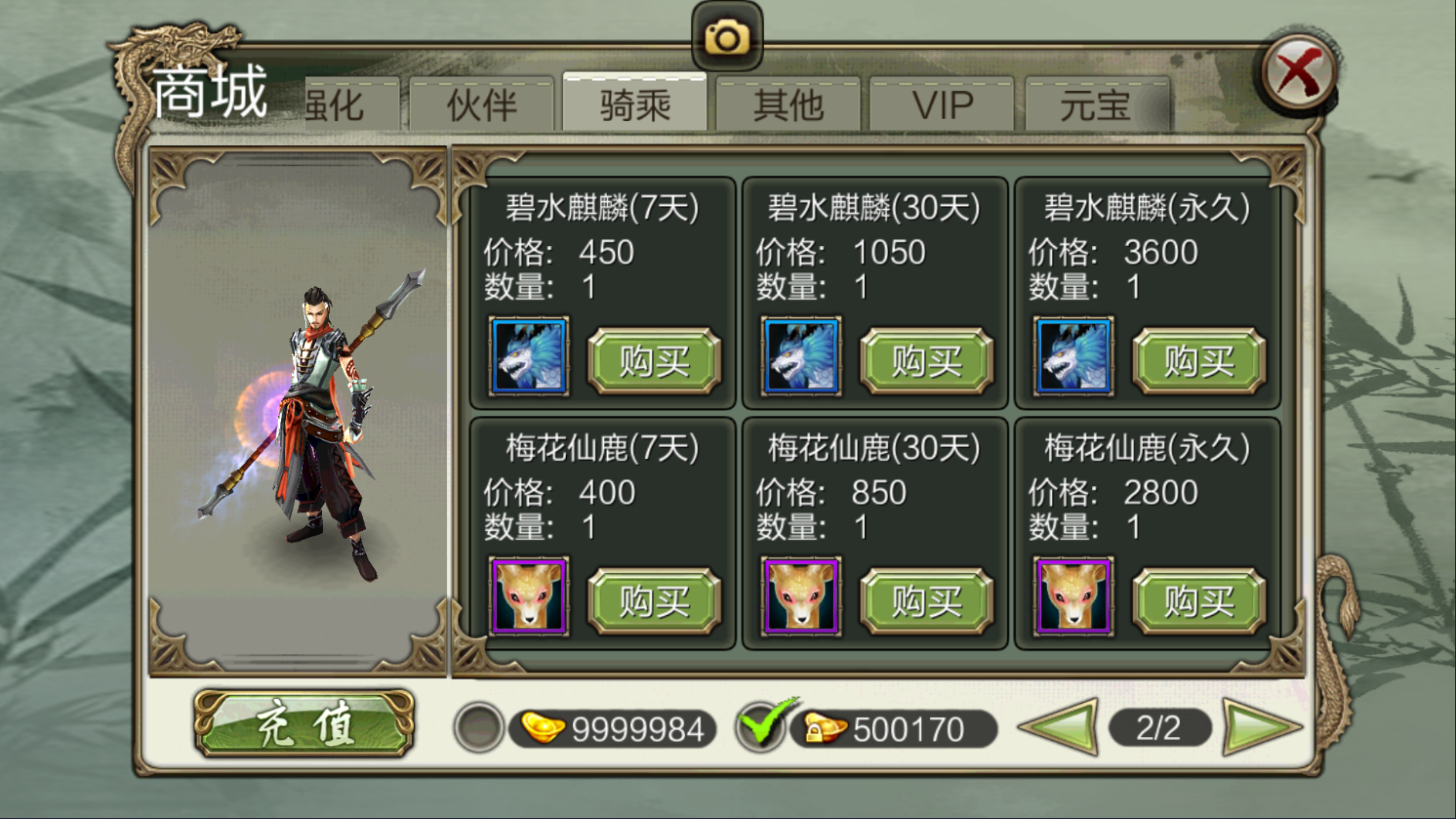Select 梅花仙鹿(7天) deer icon
Image resolution: width=1456 pixels, height=819 pixels.
pos(530,596)
